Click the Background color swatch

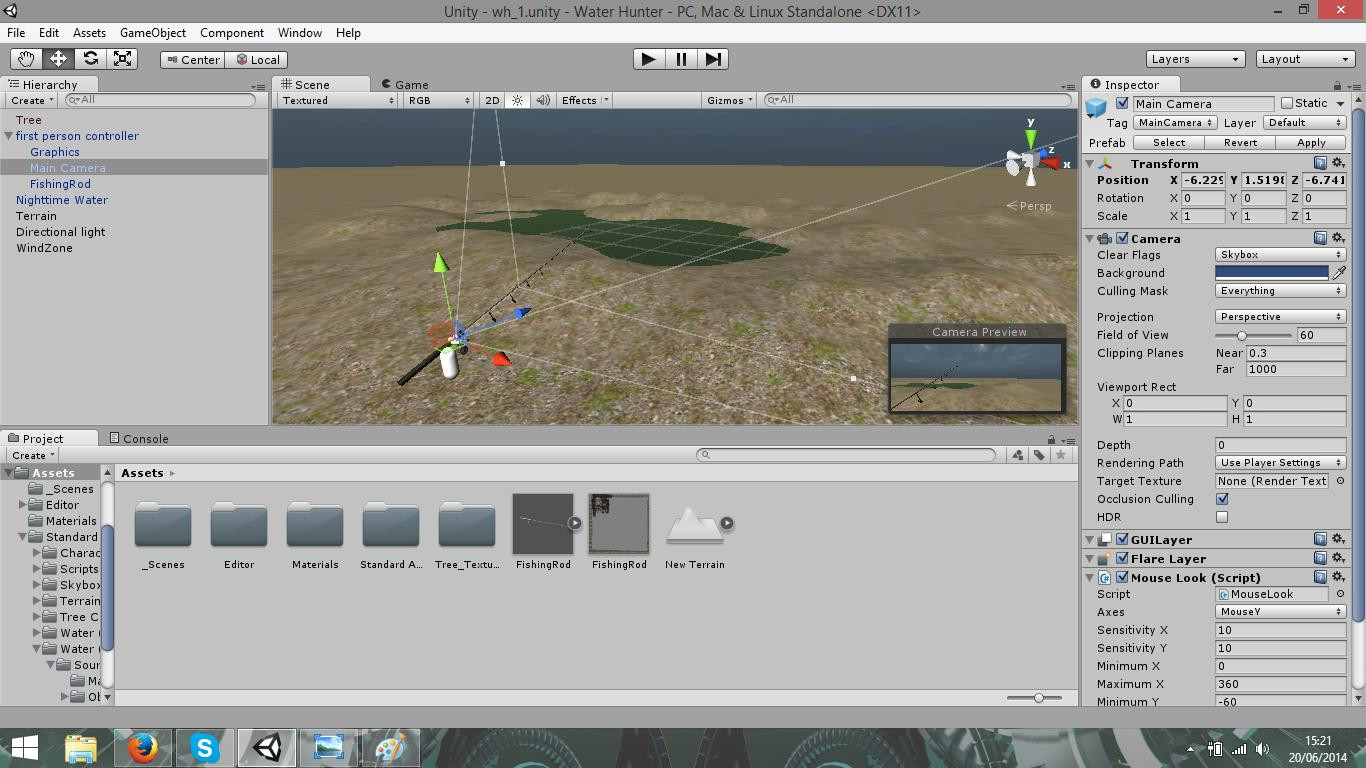(1272, 273)
